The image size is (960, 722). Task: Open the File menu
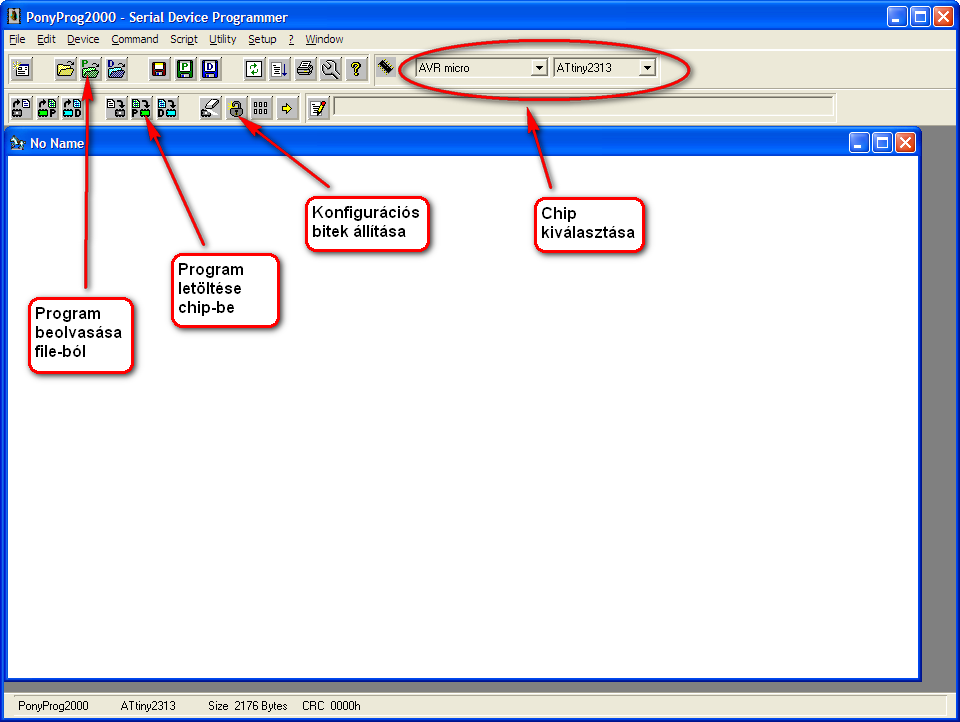point(17,39)
